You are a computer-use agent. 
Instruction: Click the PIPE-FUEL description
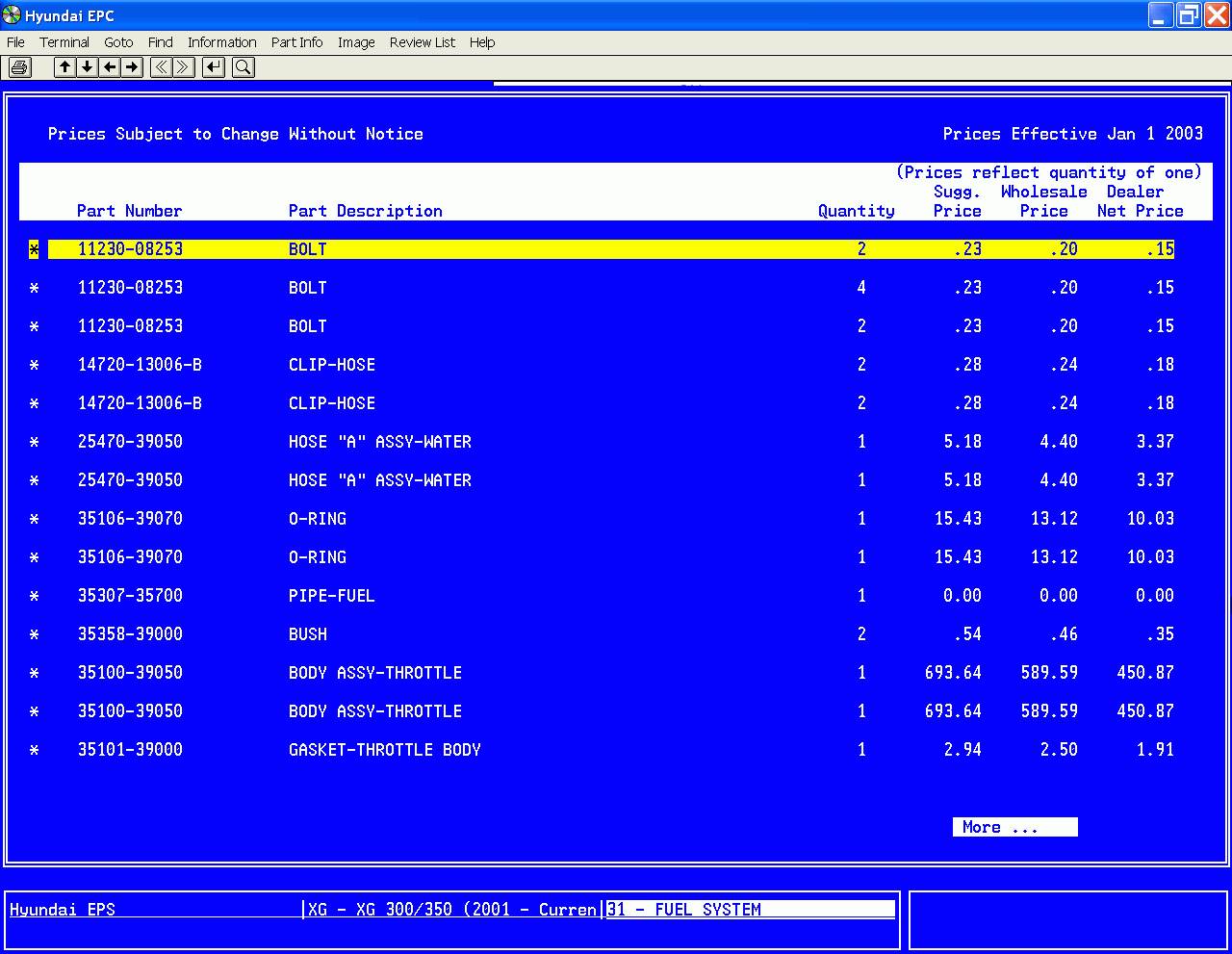(x=331, y=596)
